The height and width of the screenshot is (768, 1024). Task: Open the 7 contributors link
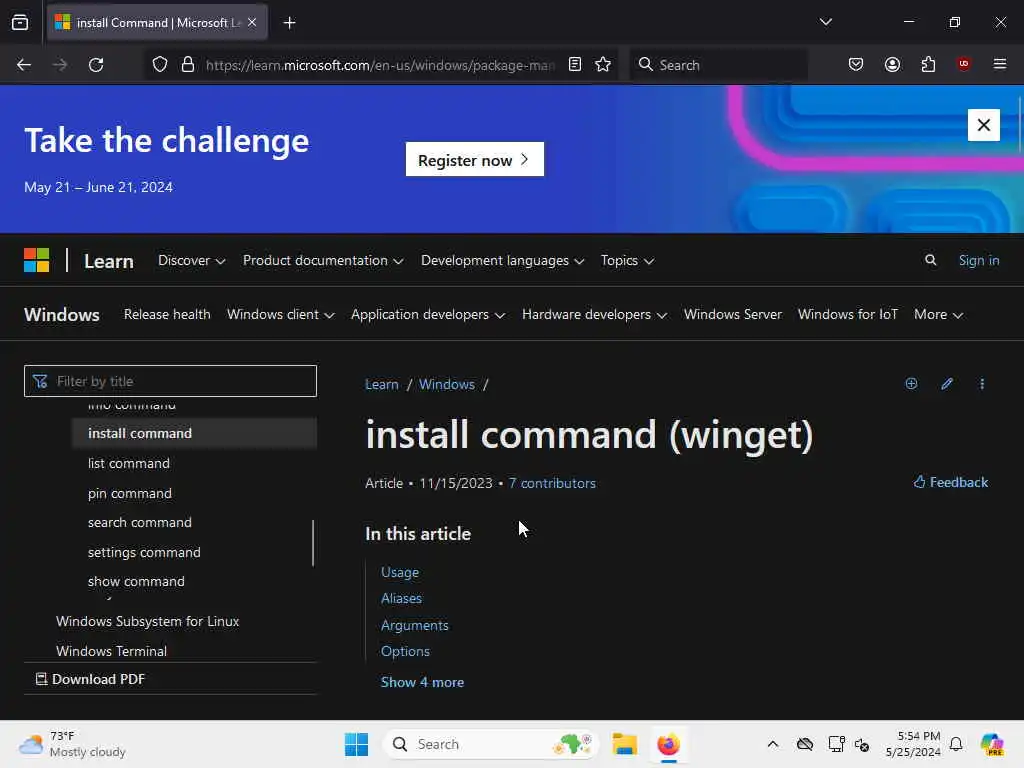552,483
